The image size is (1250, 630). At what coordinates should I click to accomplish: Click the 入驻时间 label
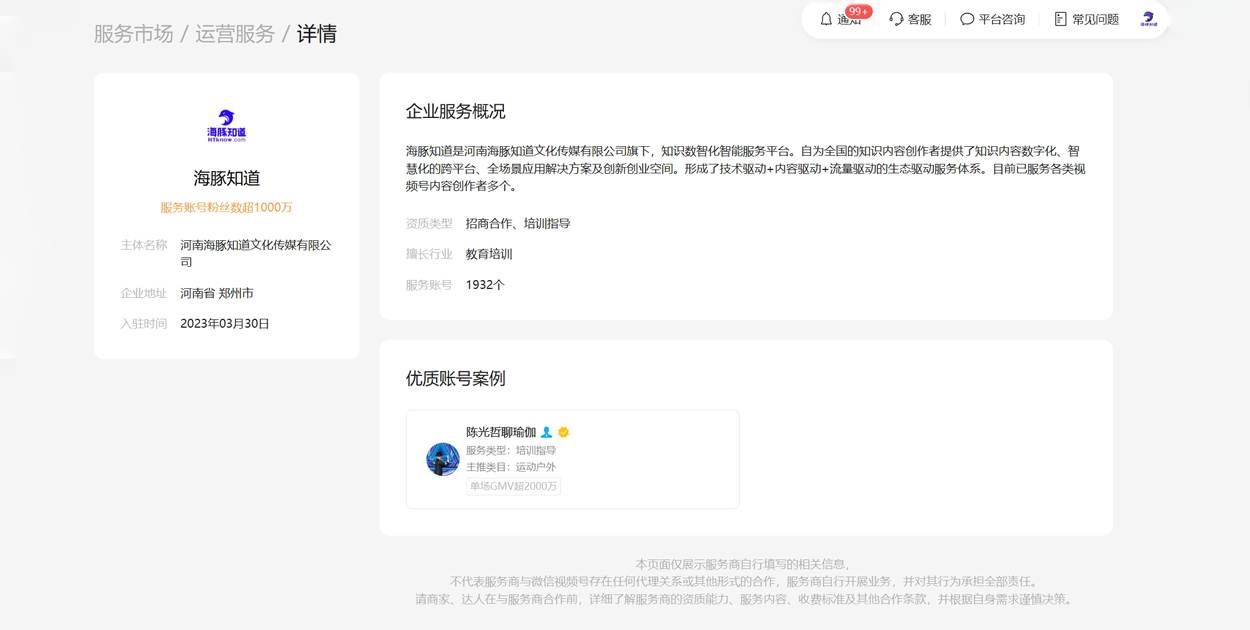click(144, 323)
